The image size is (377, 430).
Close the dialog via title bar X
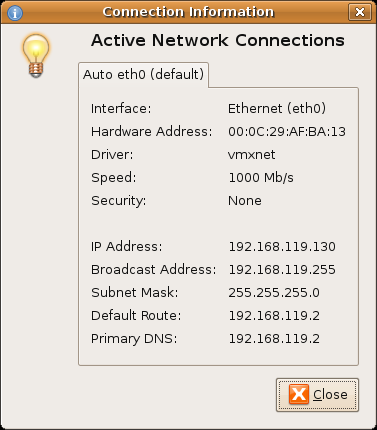point(360,12)
